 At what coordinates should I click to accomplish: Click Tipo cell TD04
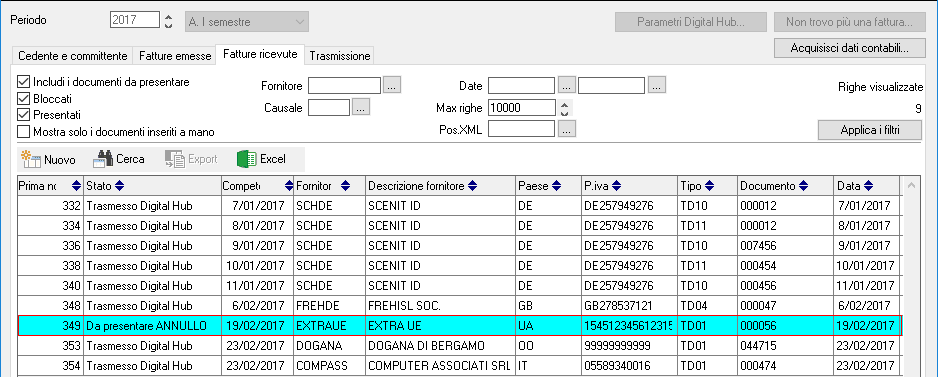pos(708,306)
